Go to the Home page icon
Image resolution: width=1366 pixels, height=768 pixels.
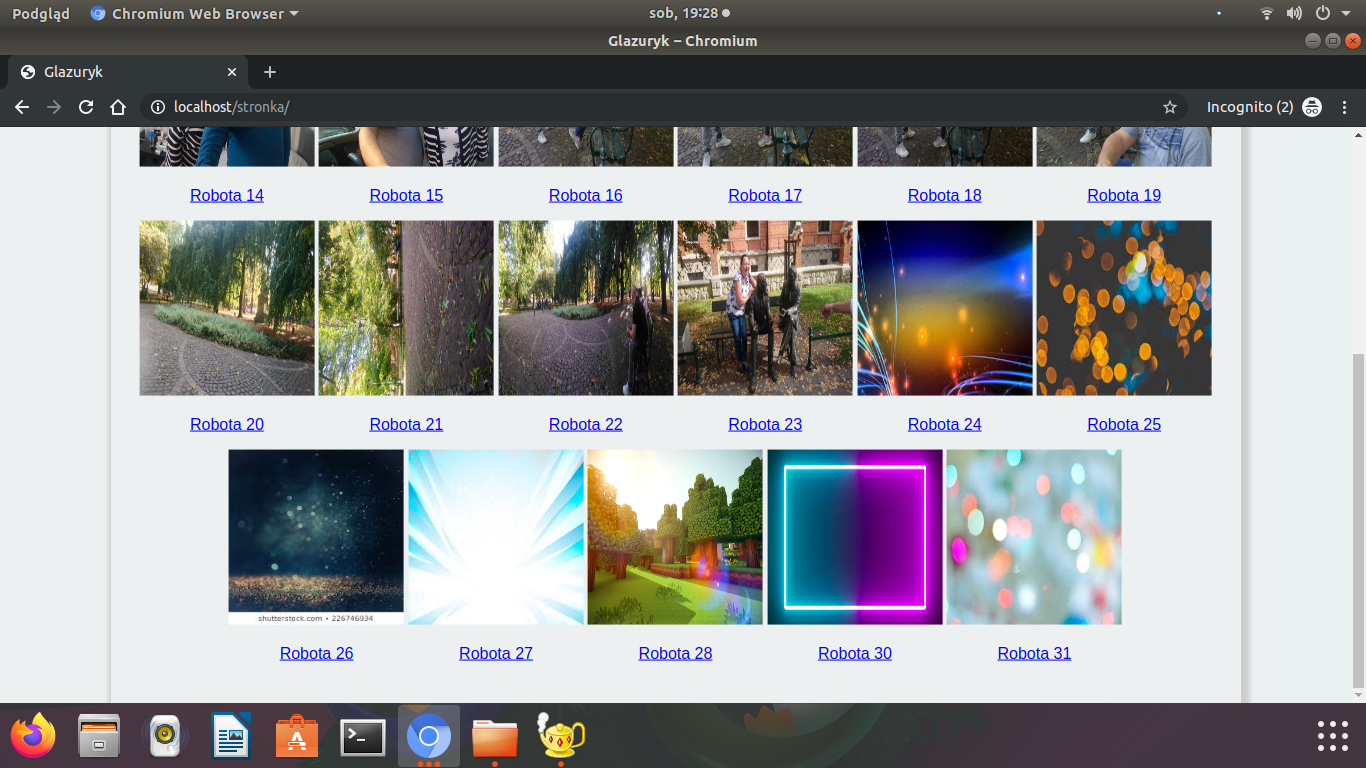[118, 107]
